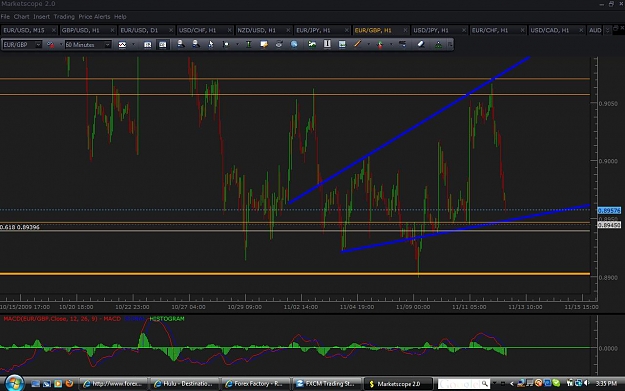Click the red and green arrow icon
The image size is (625, 391).
coord(380,45)
